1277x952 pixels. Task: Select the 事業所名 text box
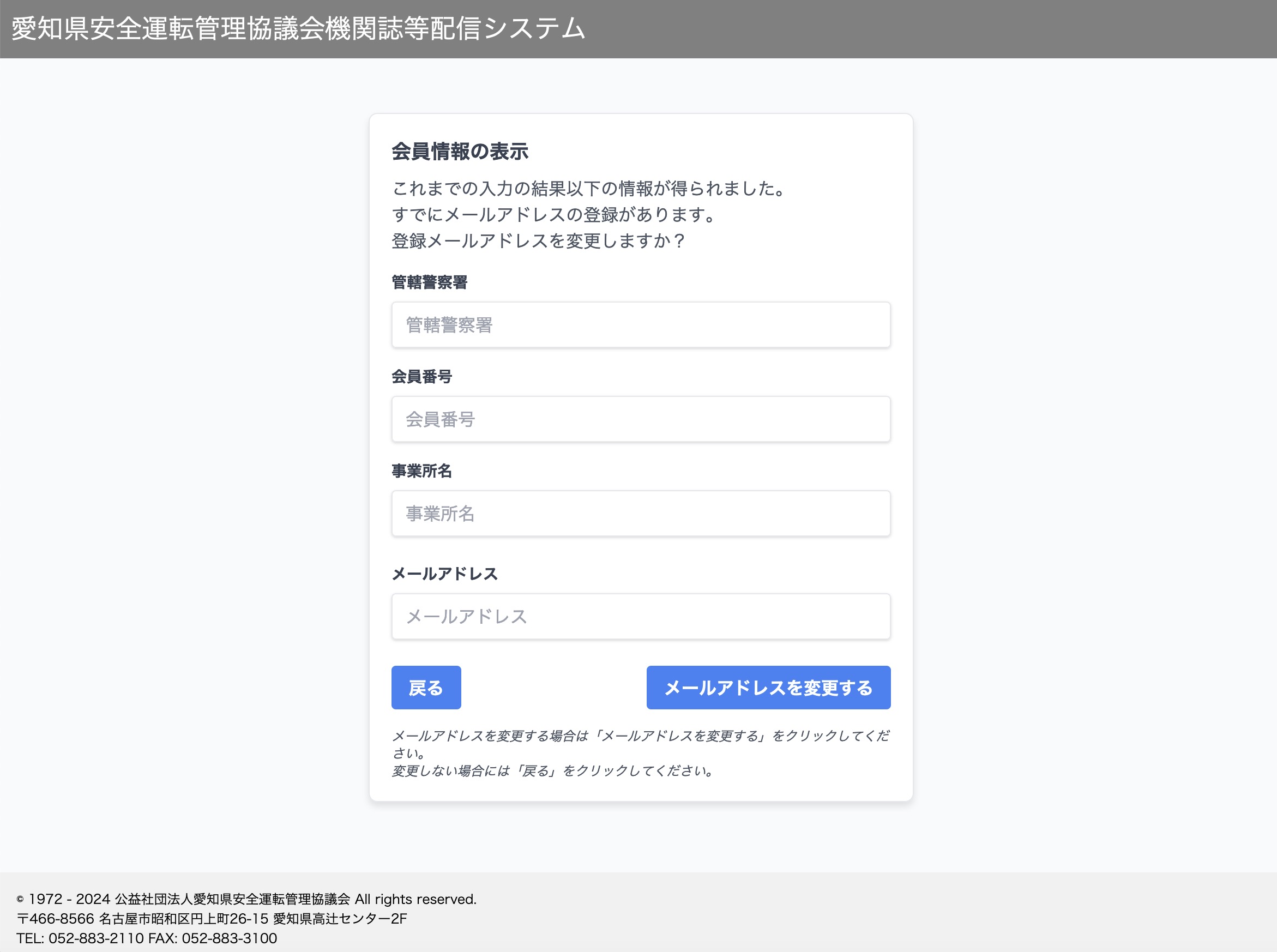(641, 514)
